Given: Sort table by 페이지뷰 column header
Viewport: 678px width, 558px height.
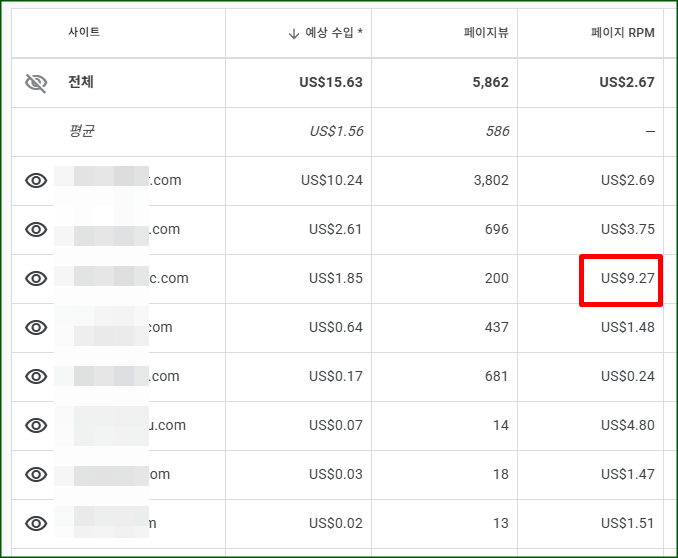Looking at the screenshot, I should click(x=486, y=33).
